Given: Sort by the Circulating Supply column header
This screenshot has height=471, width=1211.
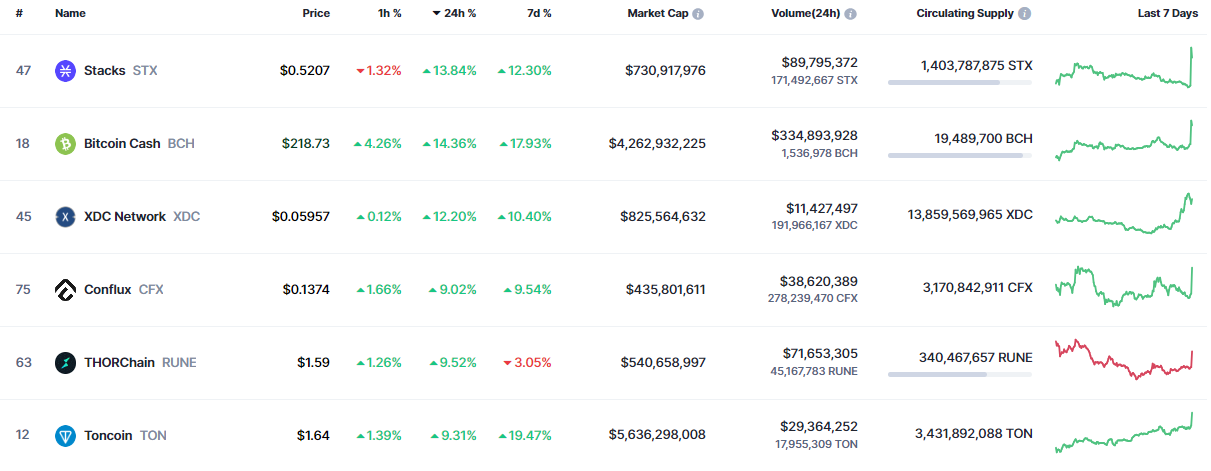Looking at the screenshot, I should [x=965, y=14].
